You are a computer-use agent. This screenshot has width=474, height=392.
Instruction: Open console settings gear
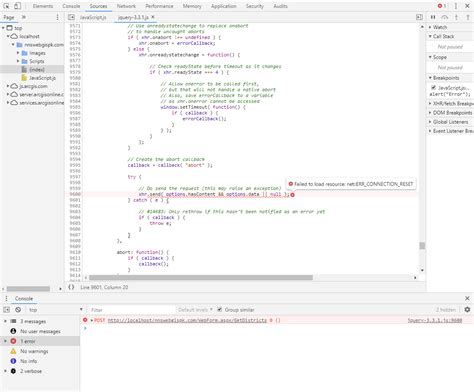pos(467,310)
